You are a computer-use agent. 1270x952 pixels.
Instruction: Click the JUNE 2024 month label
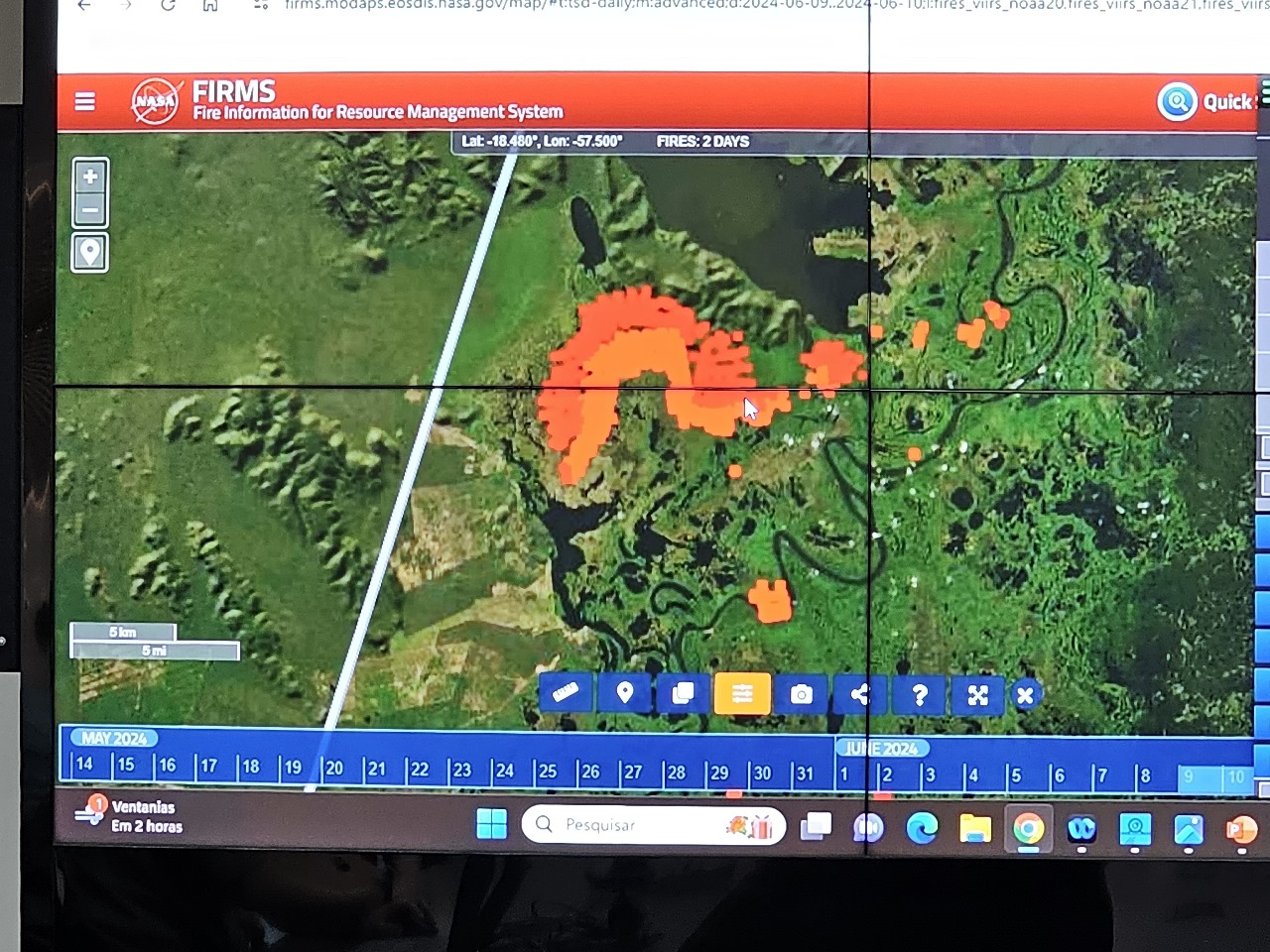pos(882,749)
